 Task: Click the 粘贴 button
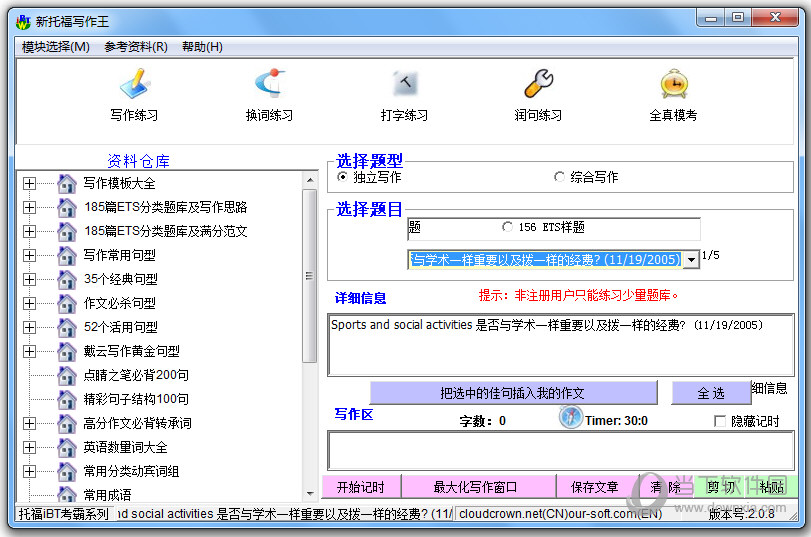pyautogui.click(x=772, y=487)
